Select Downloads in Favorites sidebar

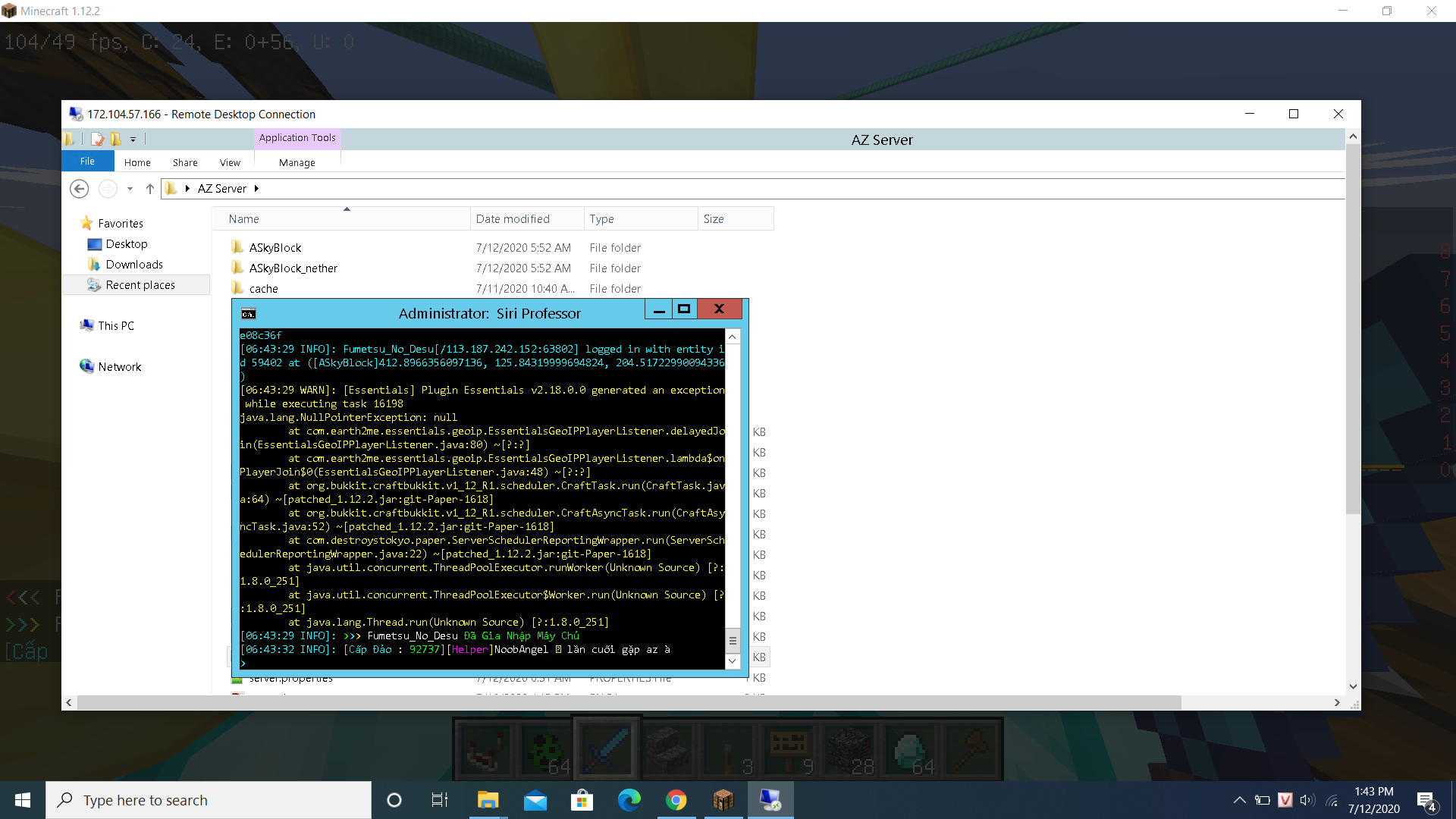[x=134, y=264]
